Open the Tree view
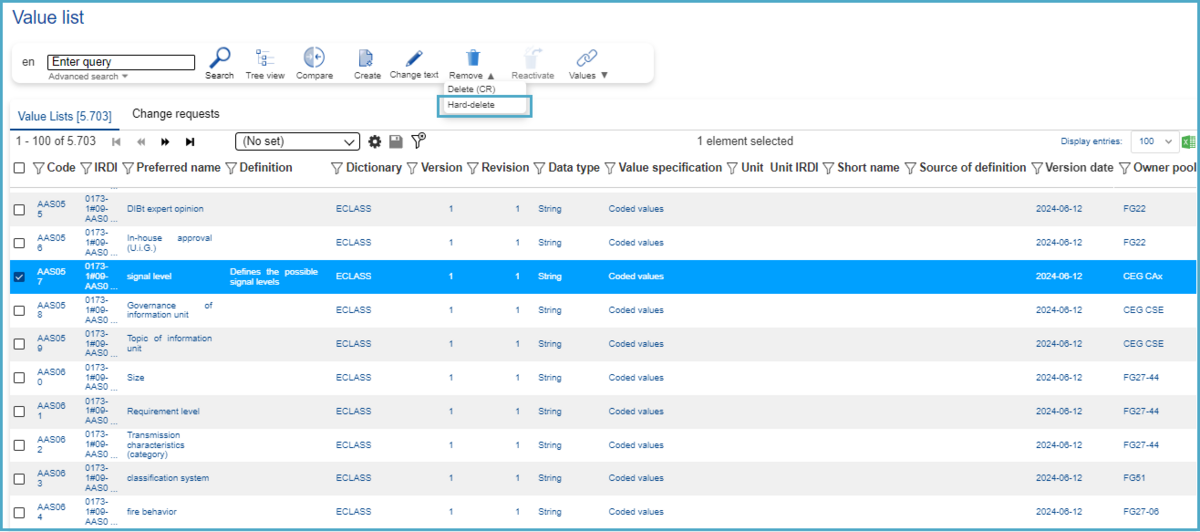Screen dimensions: 1200x532 point(265,59)
